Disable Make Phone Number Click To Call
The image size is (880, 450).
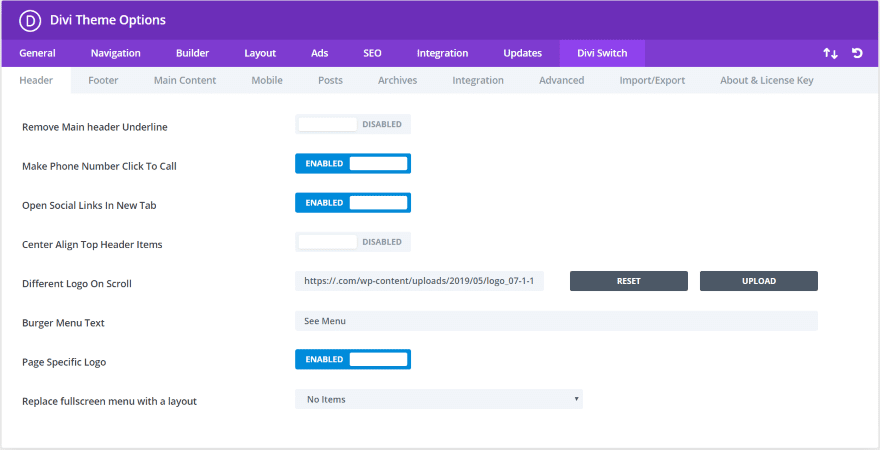[x=353, y=164]
